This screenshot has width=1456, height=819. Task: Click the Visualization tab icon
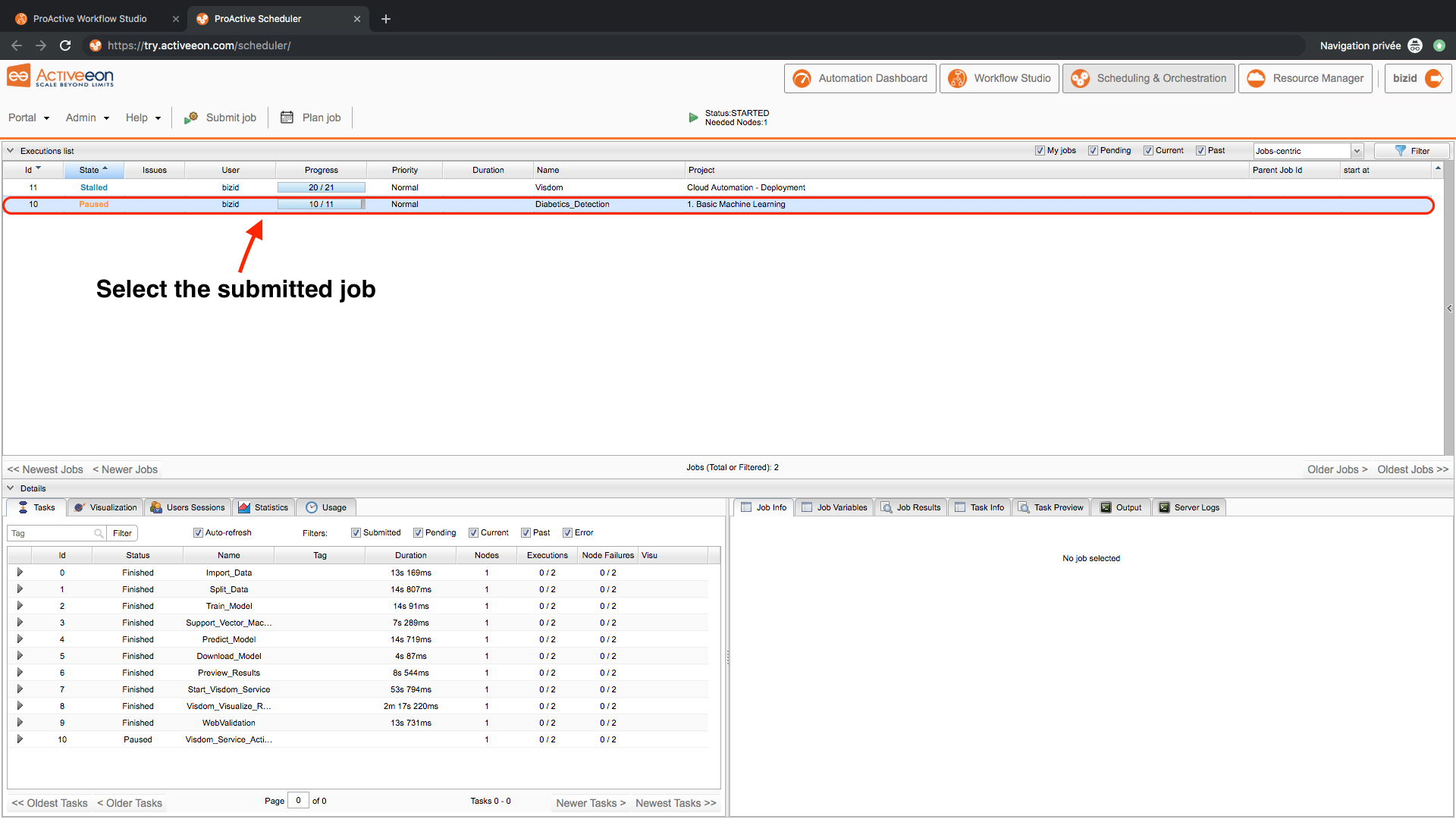79,507
